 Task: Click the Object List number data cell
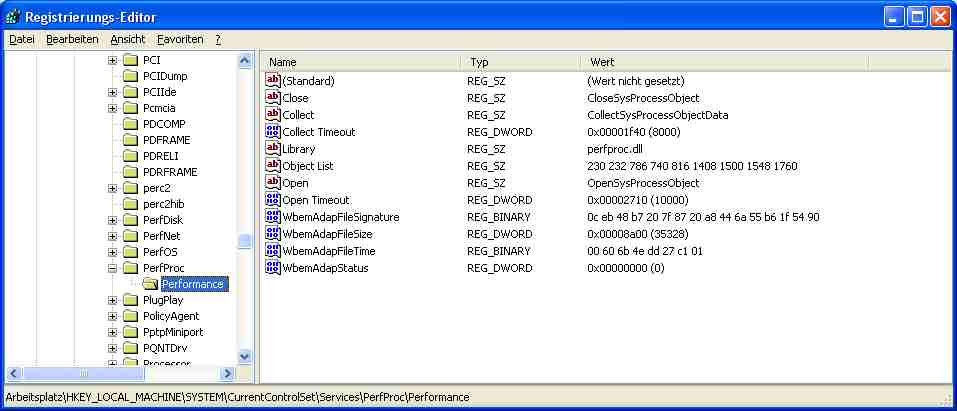point(692,165)
